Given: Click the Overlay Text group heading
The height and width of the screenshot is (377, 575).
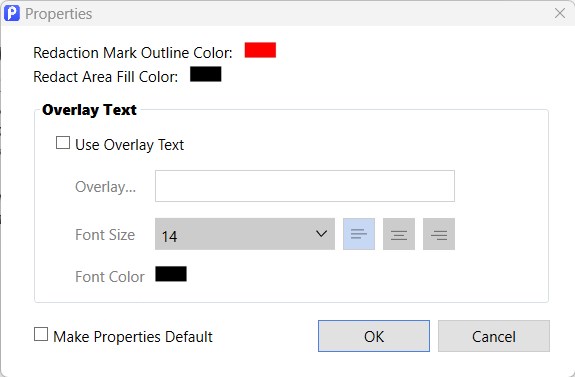Looking at the screenshot, I should click(89, 110).
